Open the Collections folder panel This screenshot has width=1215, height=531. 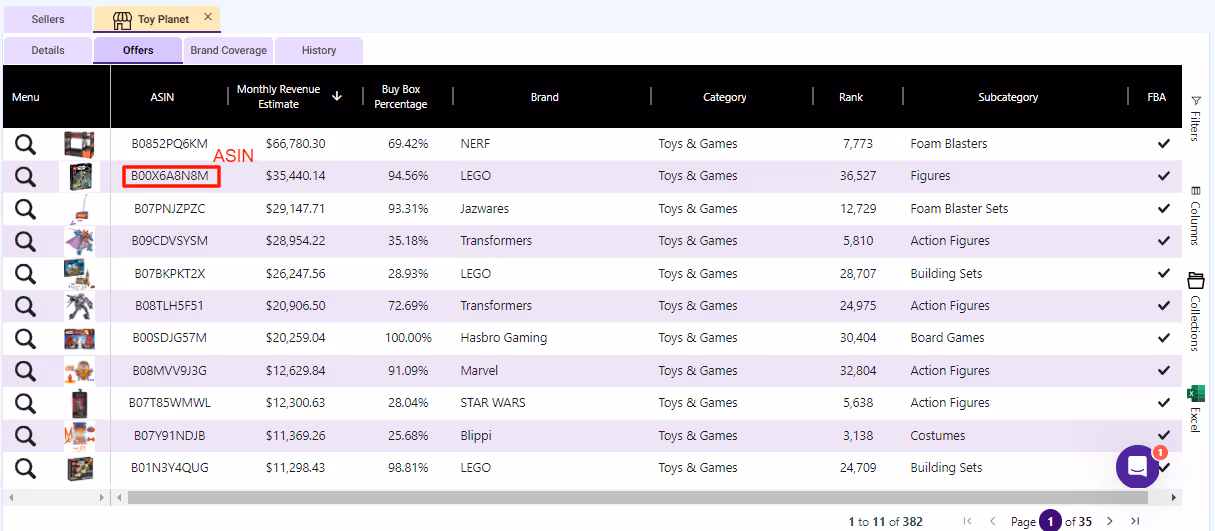pyautogui.click(x=1195, y=311)
